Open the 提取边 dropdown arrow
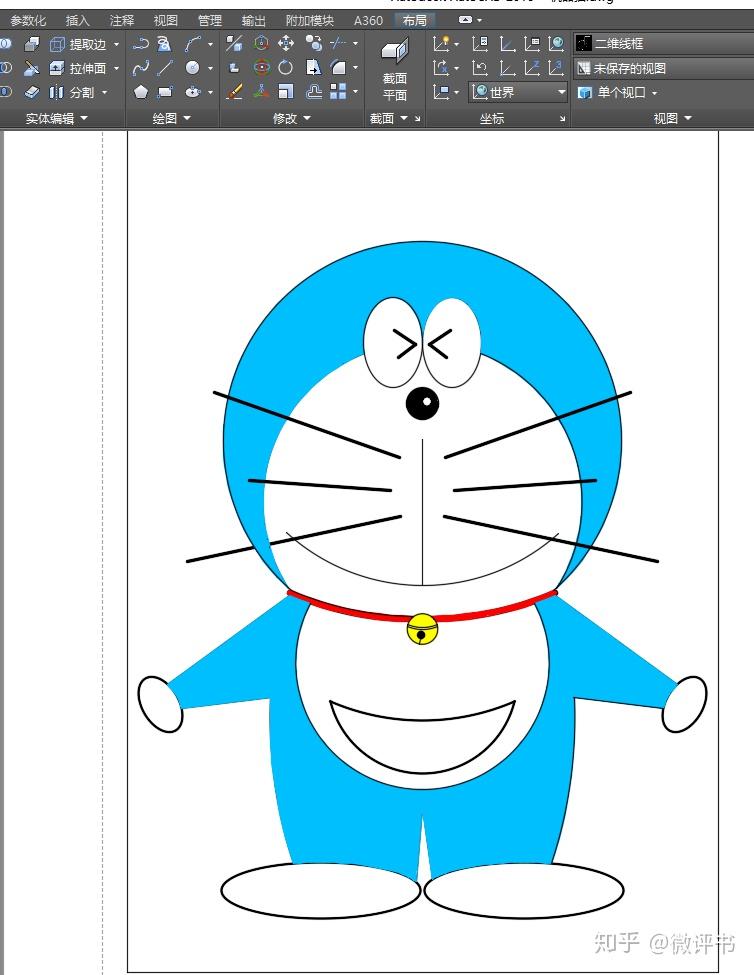The height and width of the screenshot is (975, 754). [116, 45]
